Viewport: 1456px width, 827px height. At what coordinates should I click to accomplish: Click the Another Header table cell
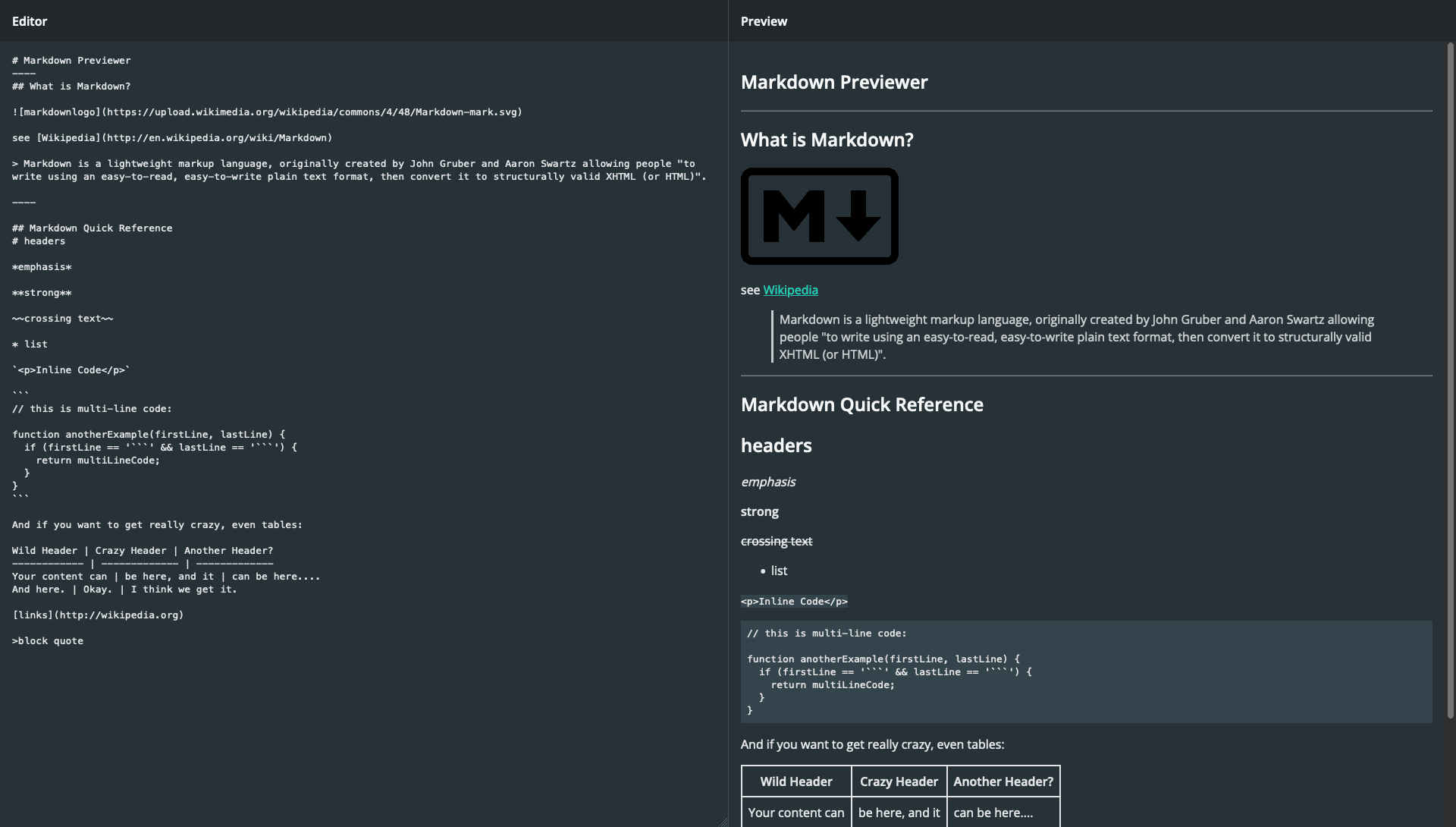click(x=1003, y=781)
